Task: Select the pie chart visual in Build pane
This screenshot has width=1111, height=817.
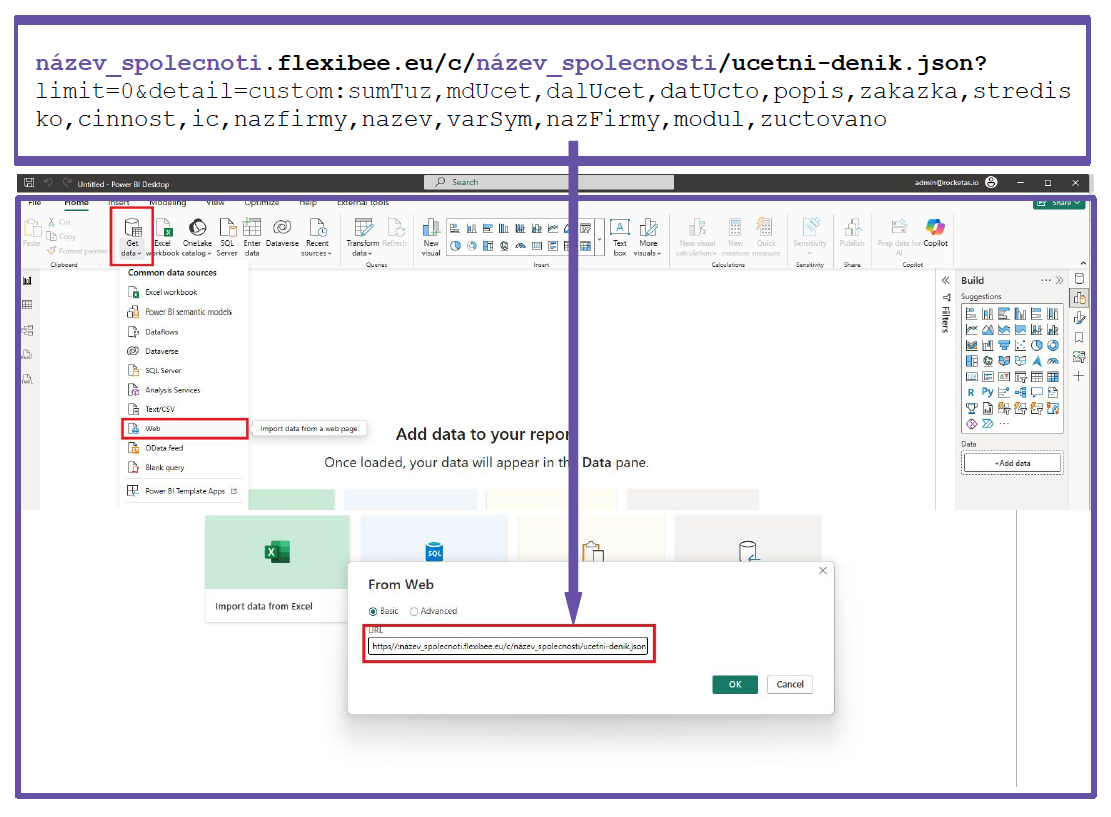Action: pos(1037,346)
